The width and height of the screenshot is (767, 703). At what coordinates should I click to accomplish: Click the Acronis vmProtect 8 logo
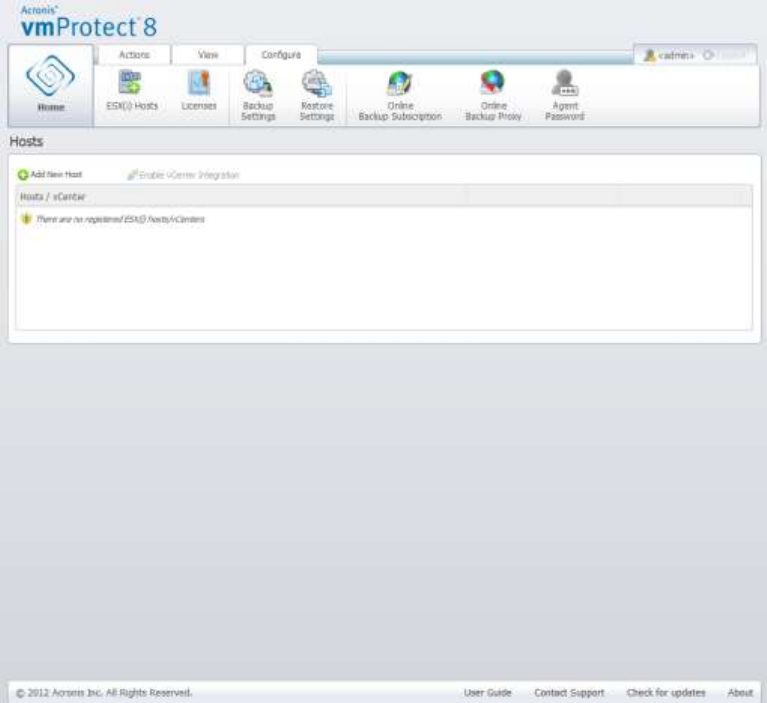tap(89, 22)
